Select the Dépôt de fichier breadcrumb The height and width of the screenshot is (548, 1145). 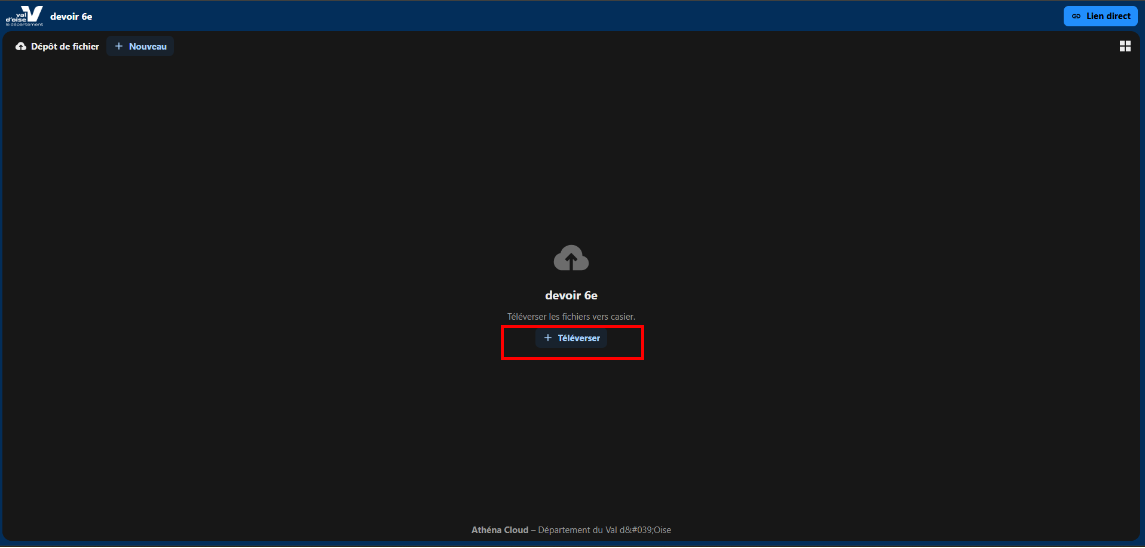click(58, 47)
